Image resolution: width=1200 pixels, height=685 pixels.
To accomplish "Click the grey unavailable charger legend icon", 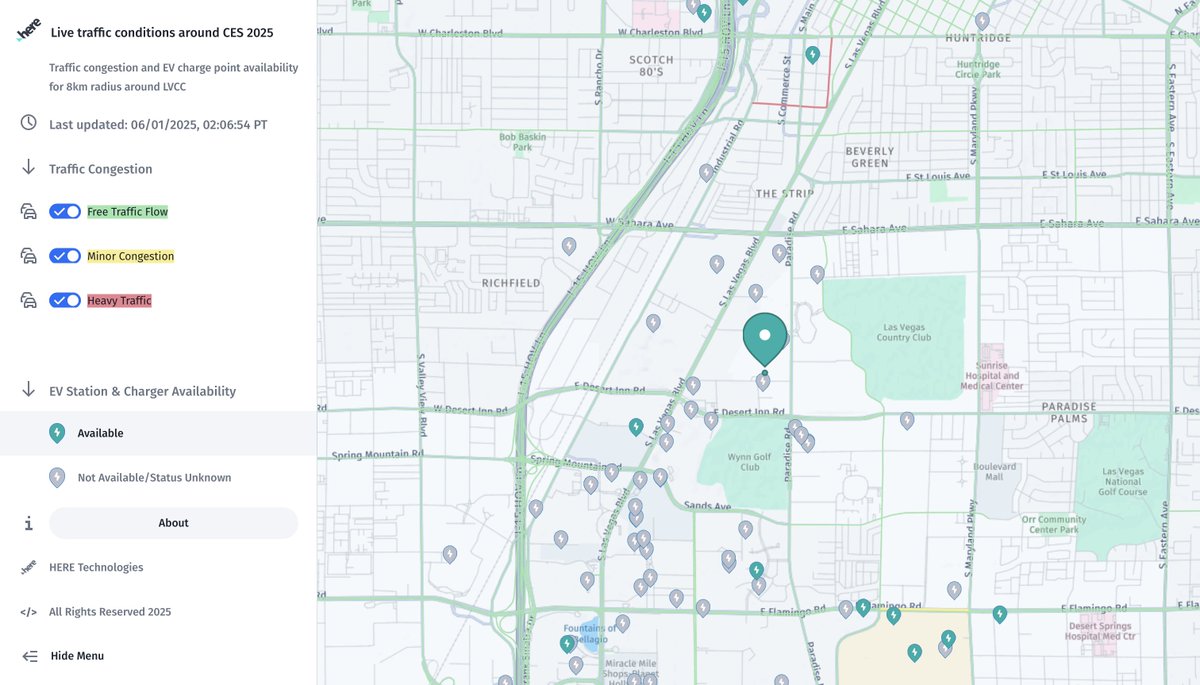I will (57, 477).
